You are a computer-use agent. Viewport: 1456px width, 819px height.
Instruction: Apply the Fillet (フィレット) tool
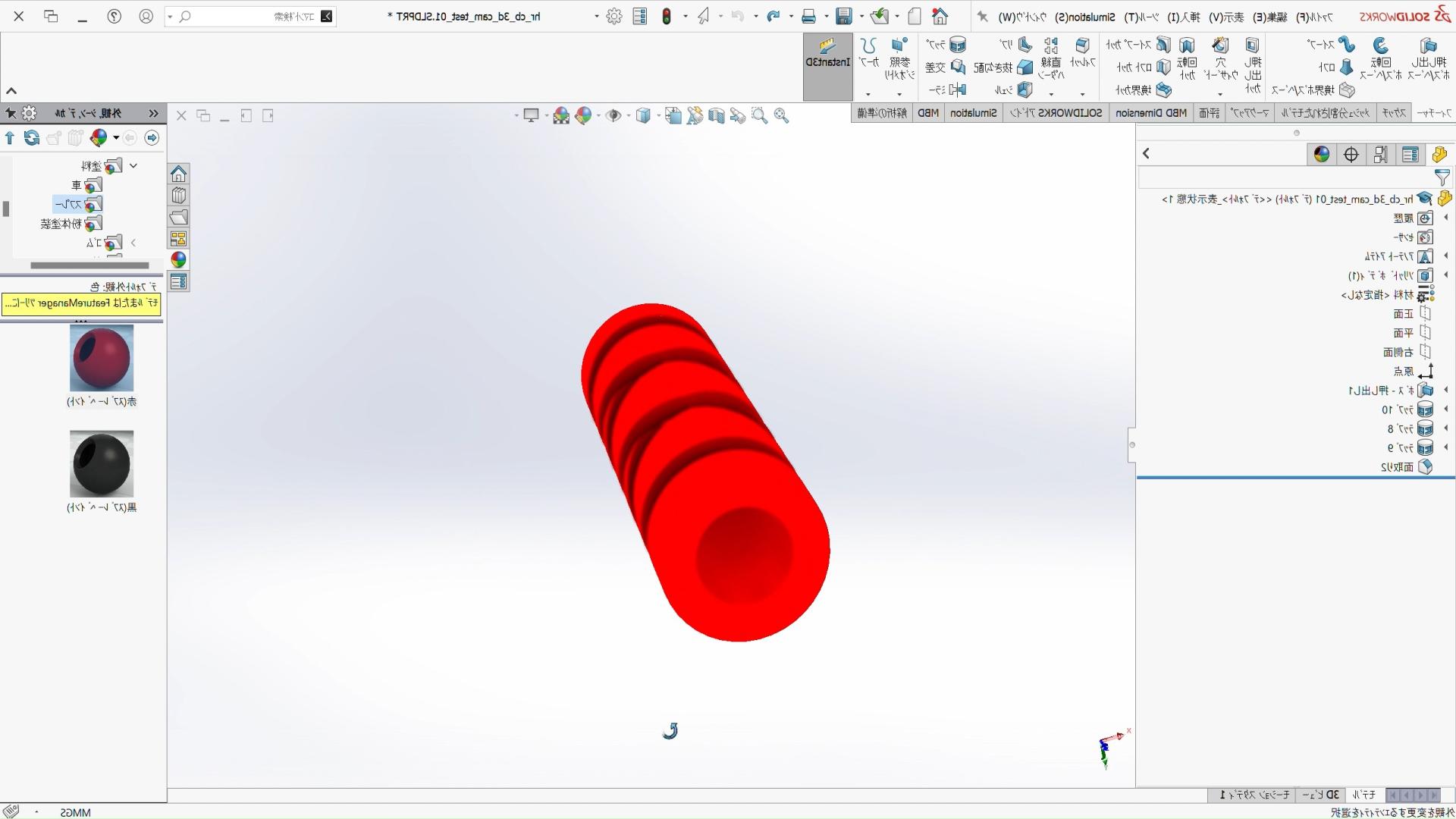(x=1083, y=53)
